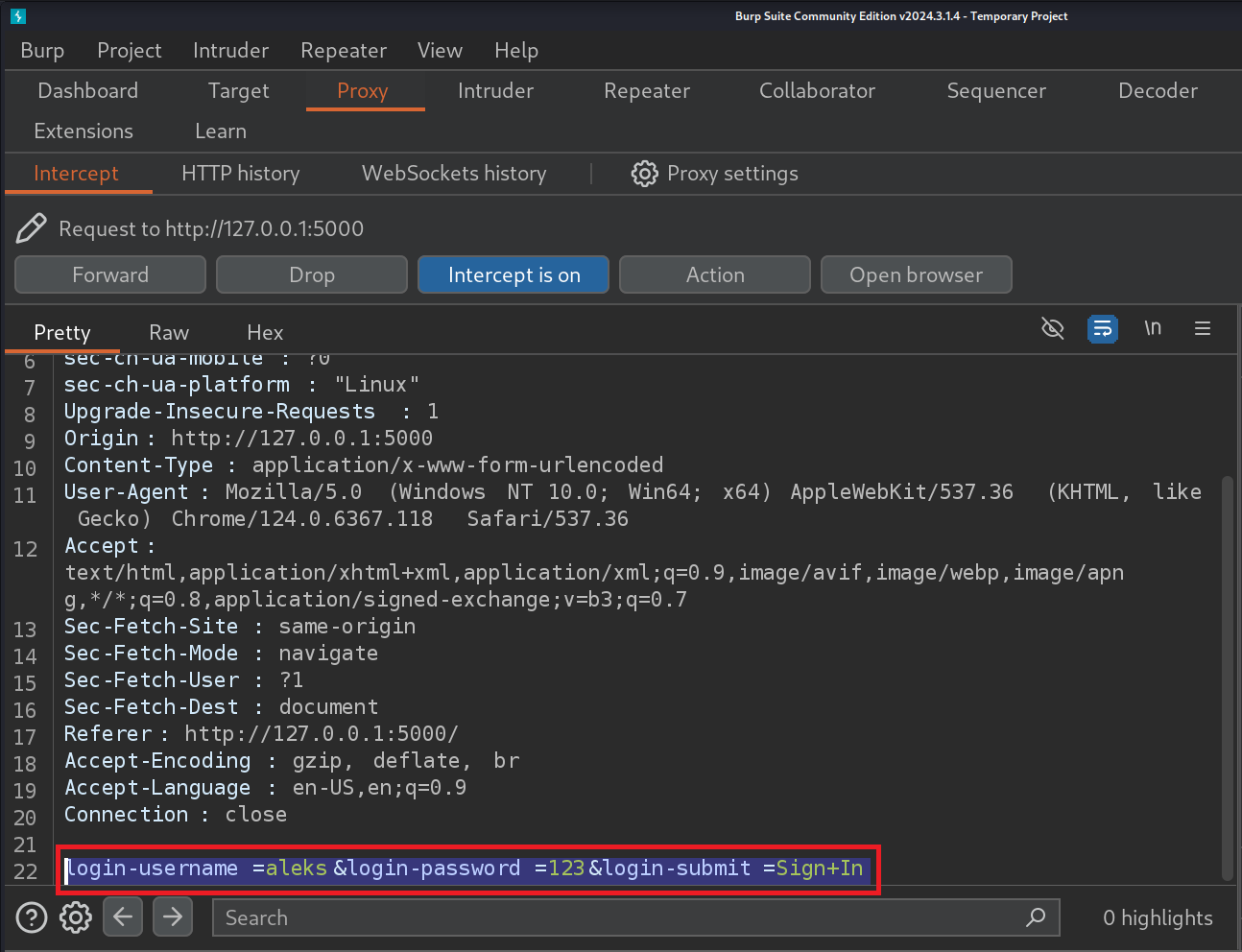Viewport: 1242px width, 952px height.
Task: Open the Action menu button
Action: coord(715,274)
